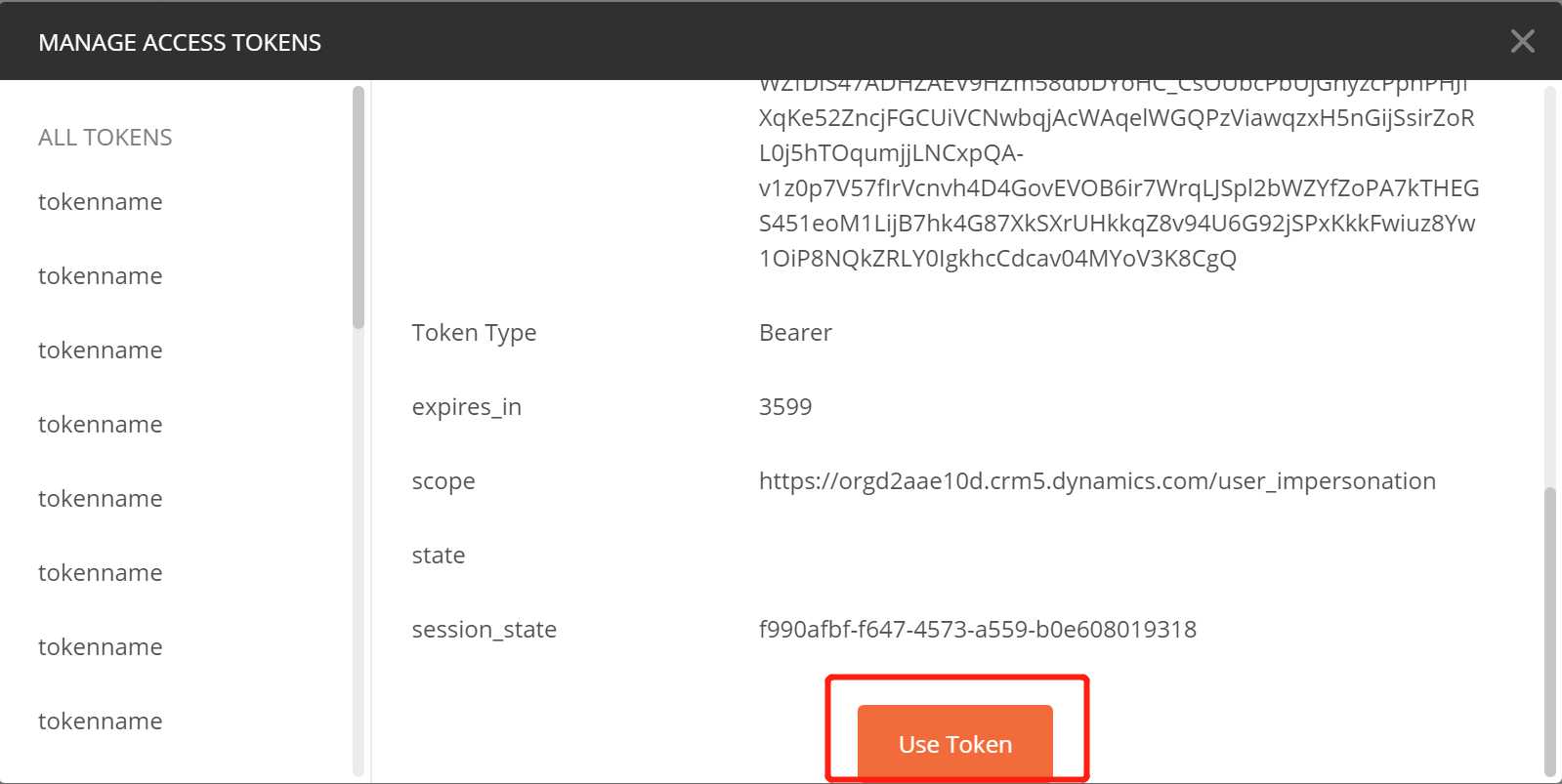Viewport: 1562px width, 784px height.
Task: Click the token details pane scrollbar thumb
Action: 1549,631
